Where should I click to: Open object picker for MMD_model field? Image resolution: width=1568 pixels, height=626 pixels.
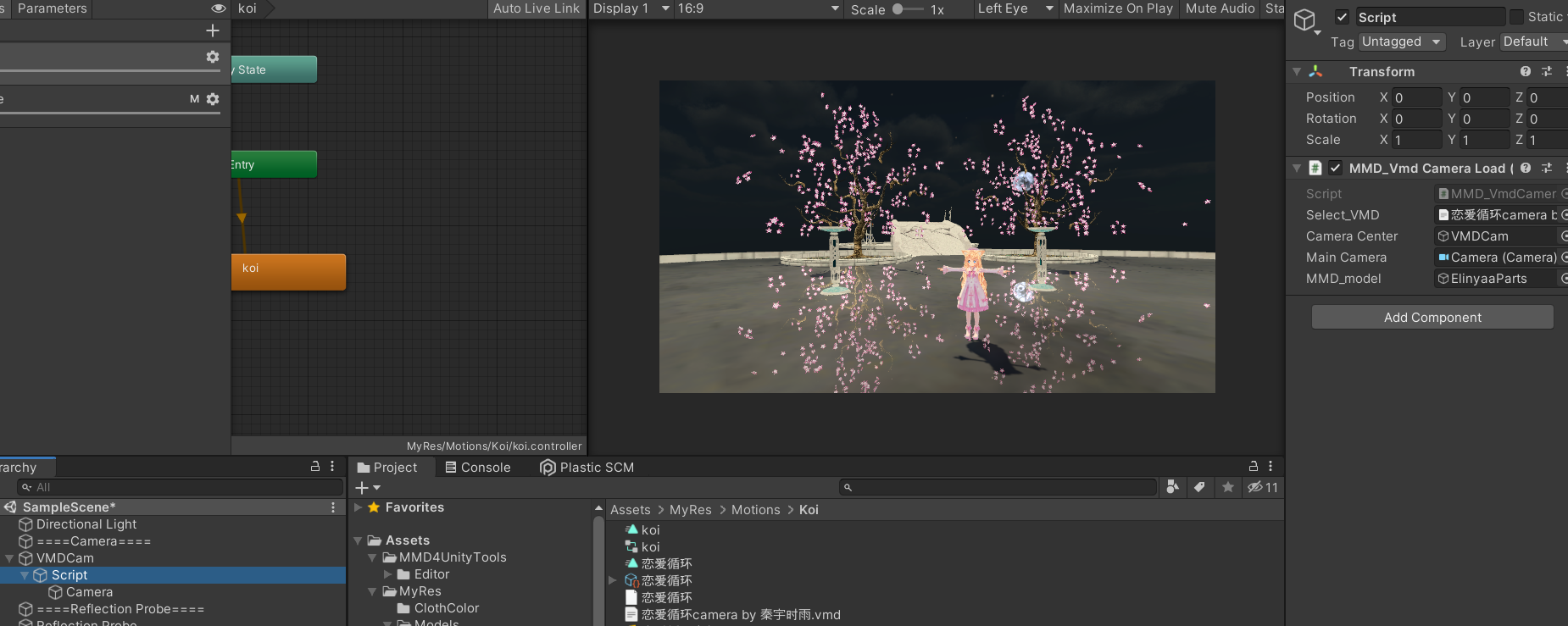pyautogui.click(x=1564, y=279)
